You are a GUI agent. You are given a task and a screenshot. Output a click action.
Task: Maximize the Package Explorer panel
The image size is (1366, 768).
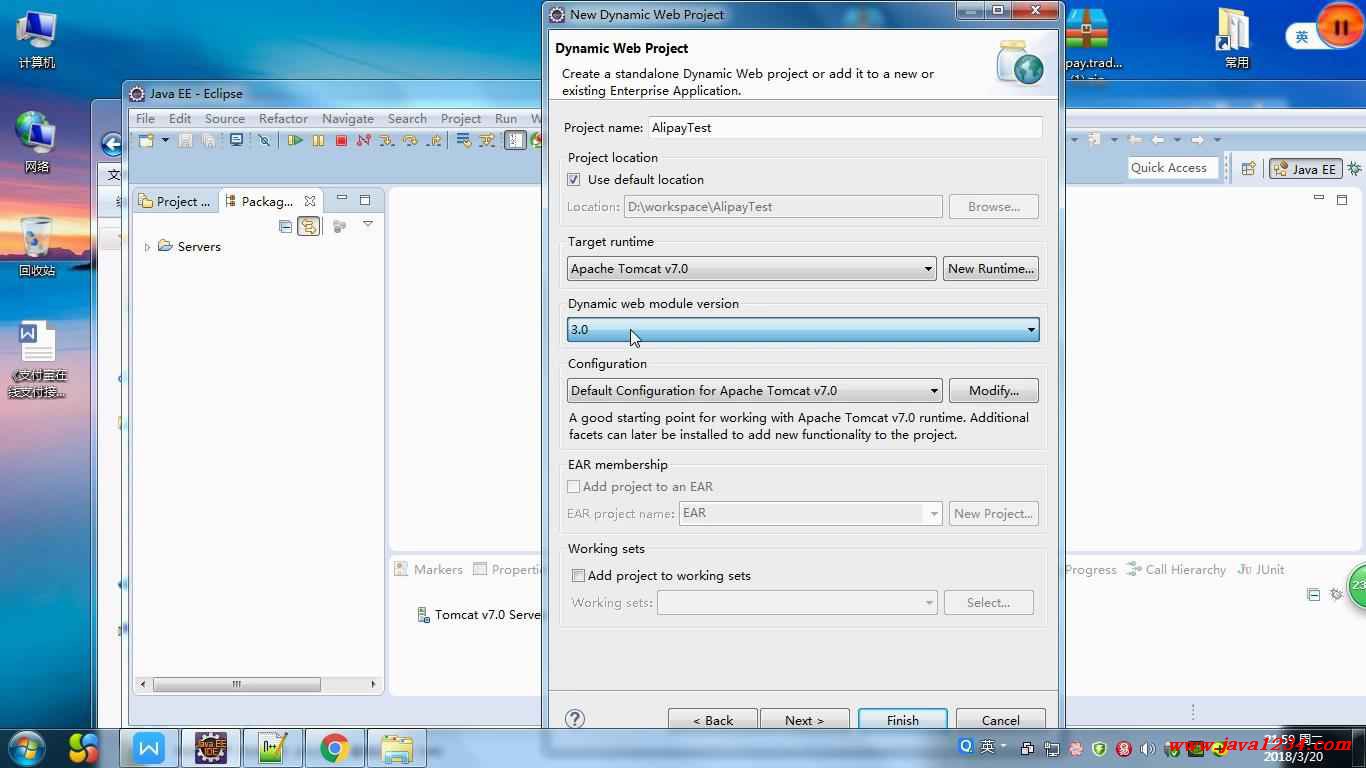pyautogui.click(x=365, y=200)
